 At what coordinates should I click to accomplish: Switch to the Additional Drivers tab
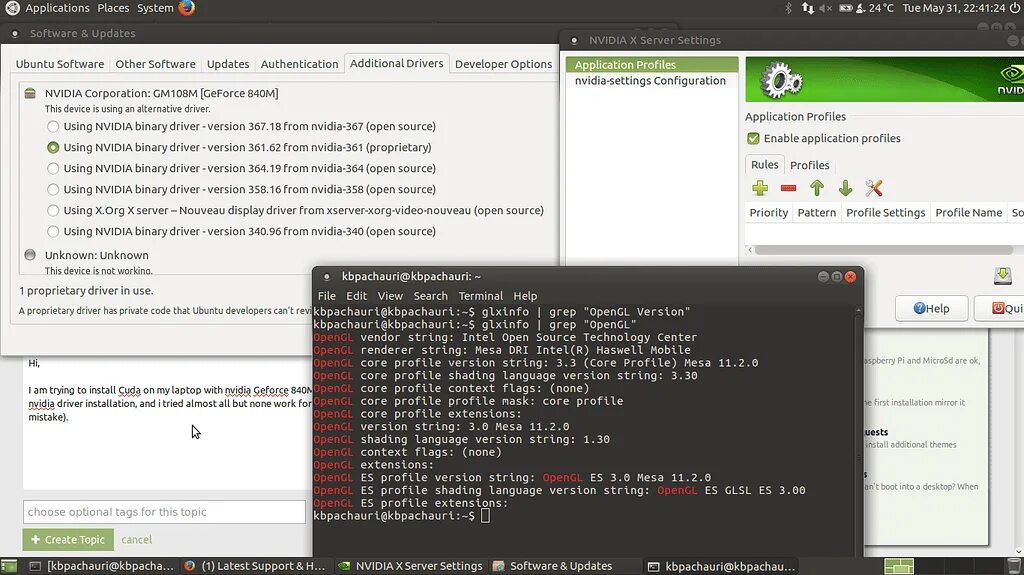coord(396,63)
